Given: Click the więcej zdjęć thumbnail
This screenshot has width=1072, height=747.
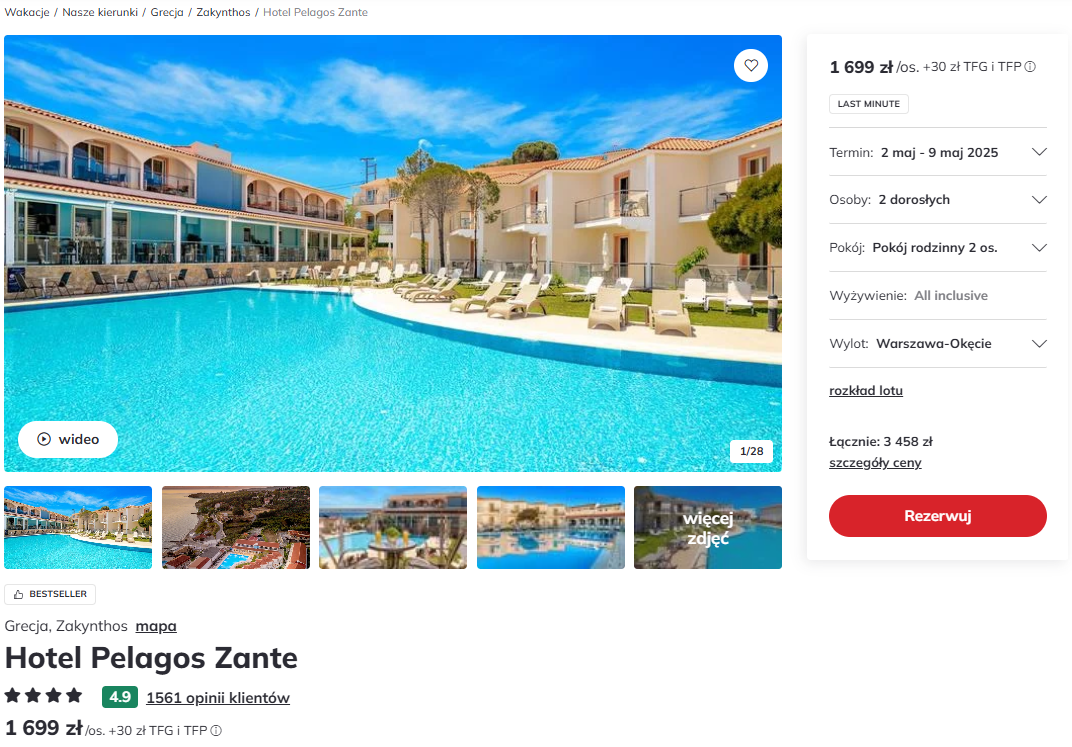Looking at the screenshot, I should pyautogui.click(x=708, y=528).
